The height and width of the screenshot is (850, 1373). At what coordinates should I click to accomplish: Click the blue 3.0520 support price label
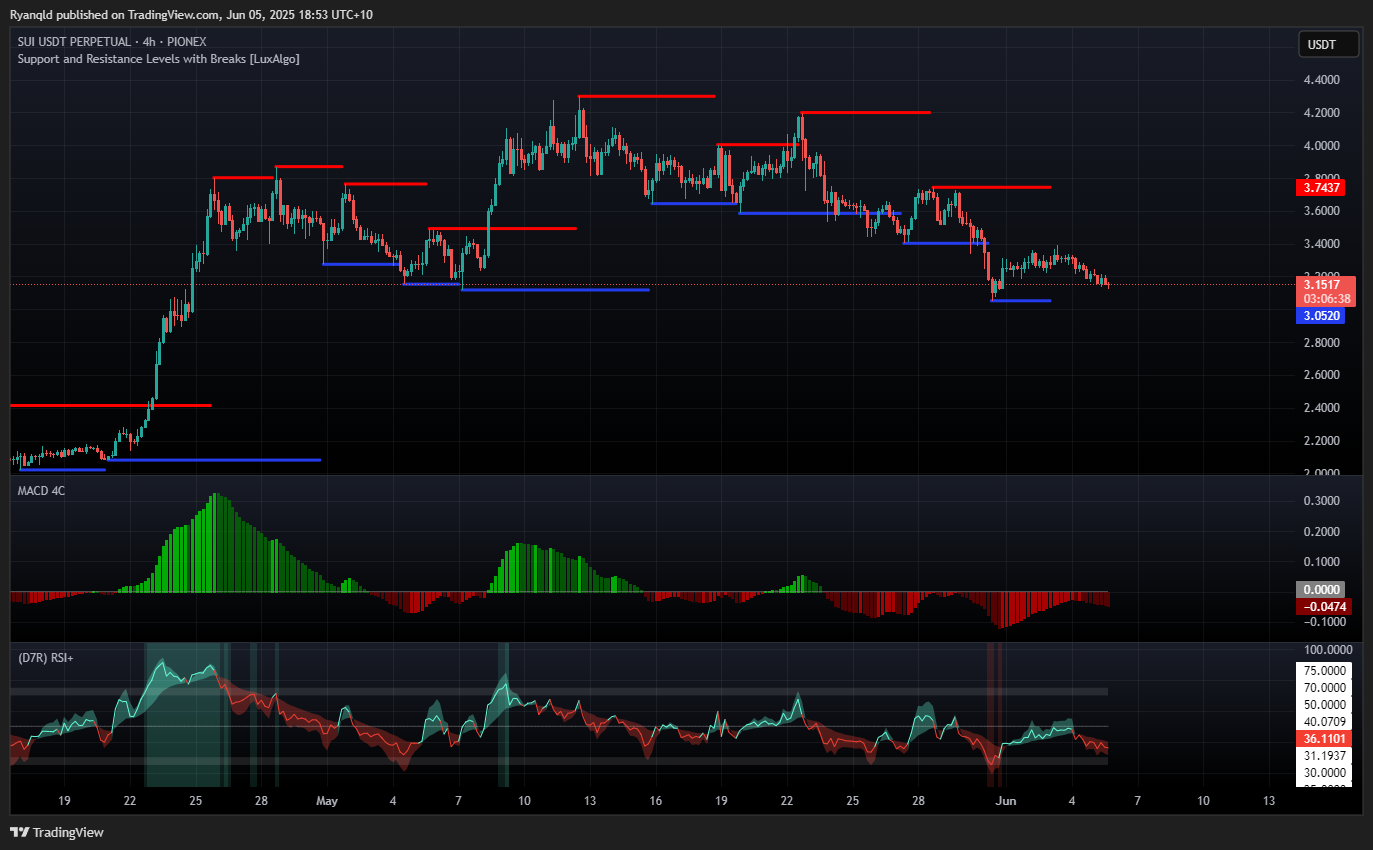(1322, 315)
